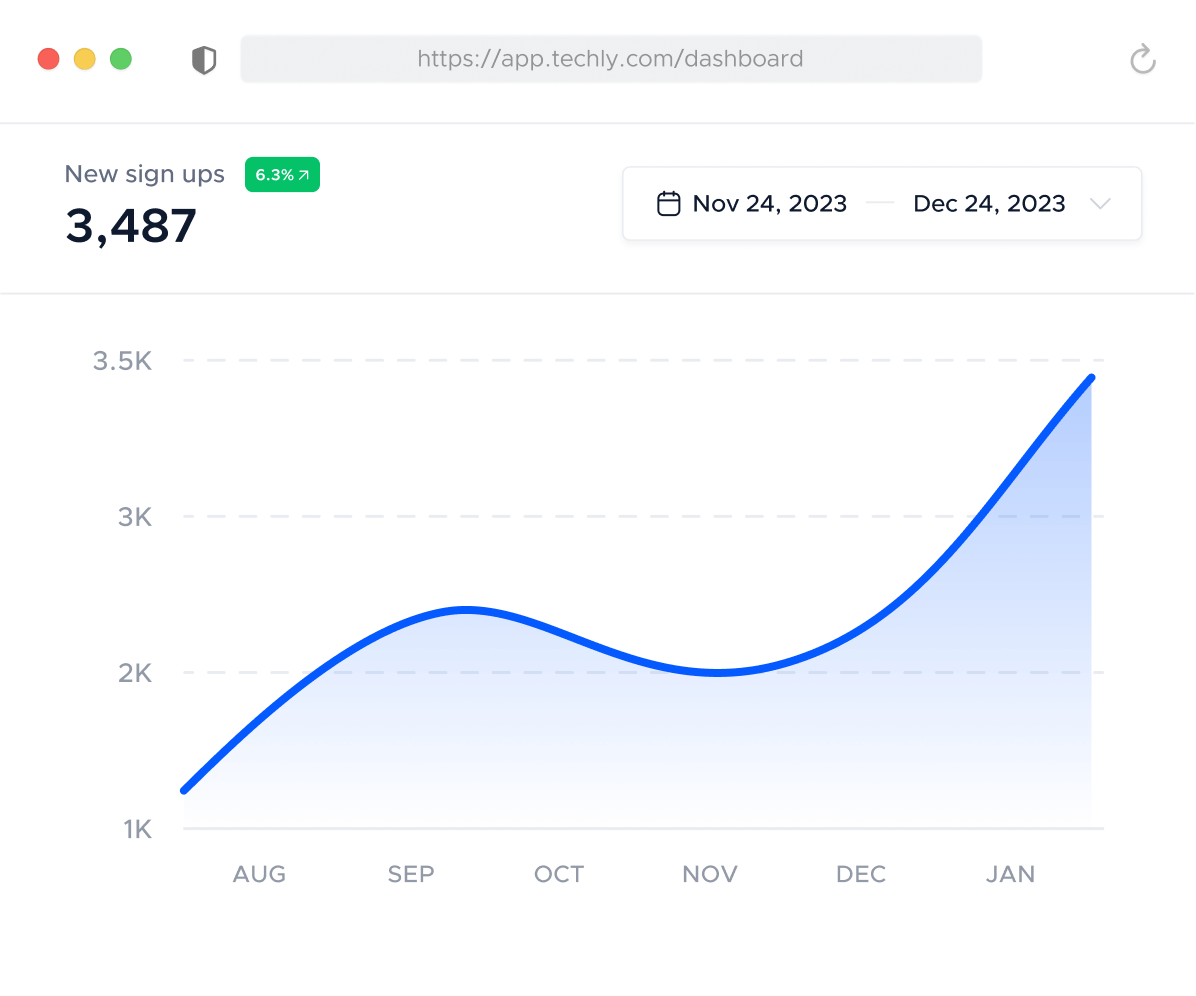
Task: Click the JAN month label
Action: (1010, 874)
